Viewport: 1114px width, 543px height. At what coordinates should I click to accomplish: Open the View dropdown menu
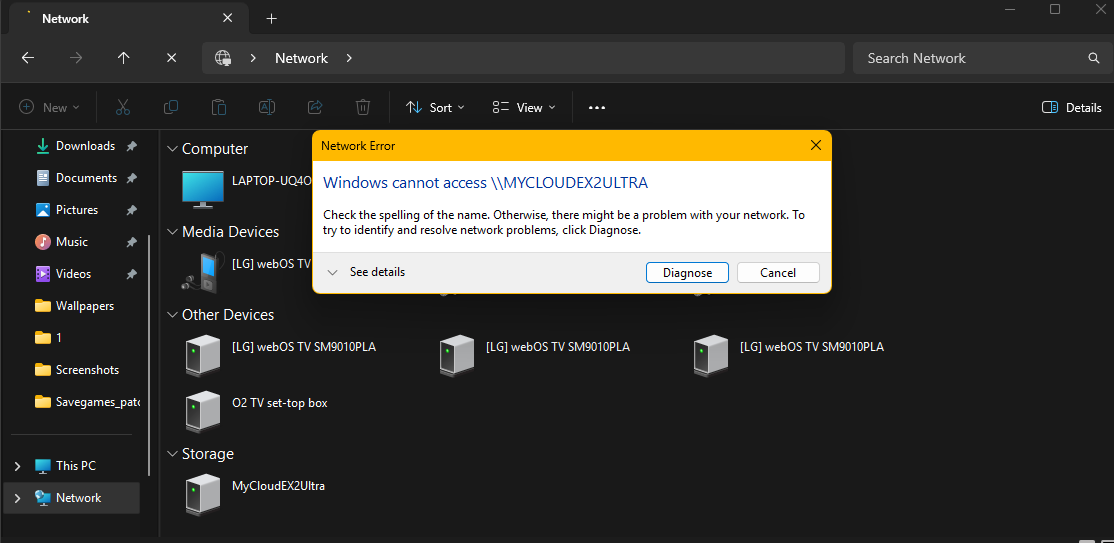coord(524,107)
